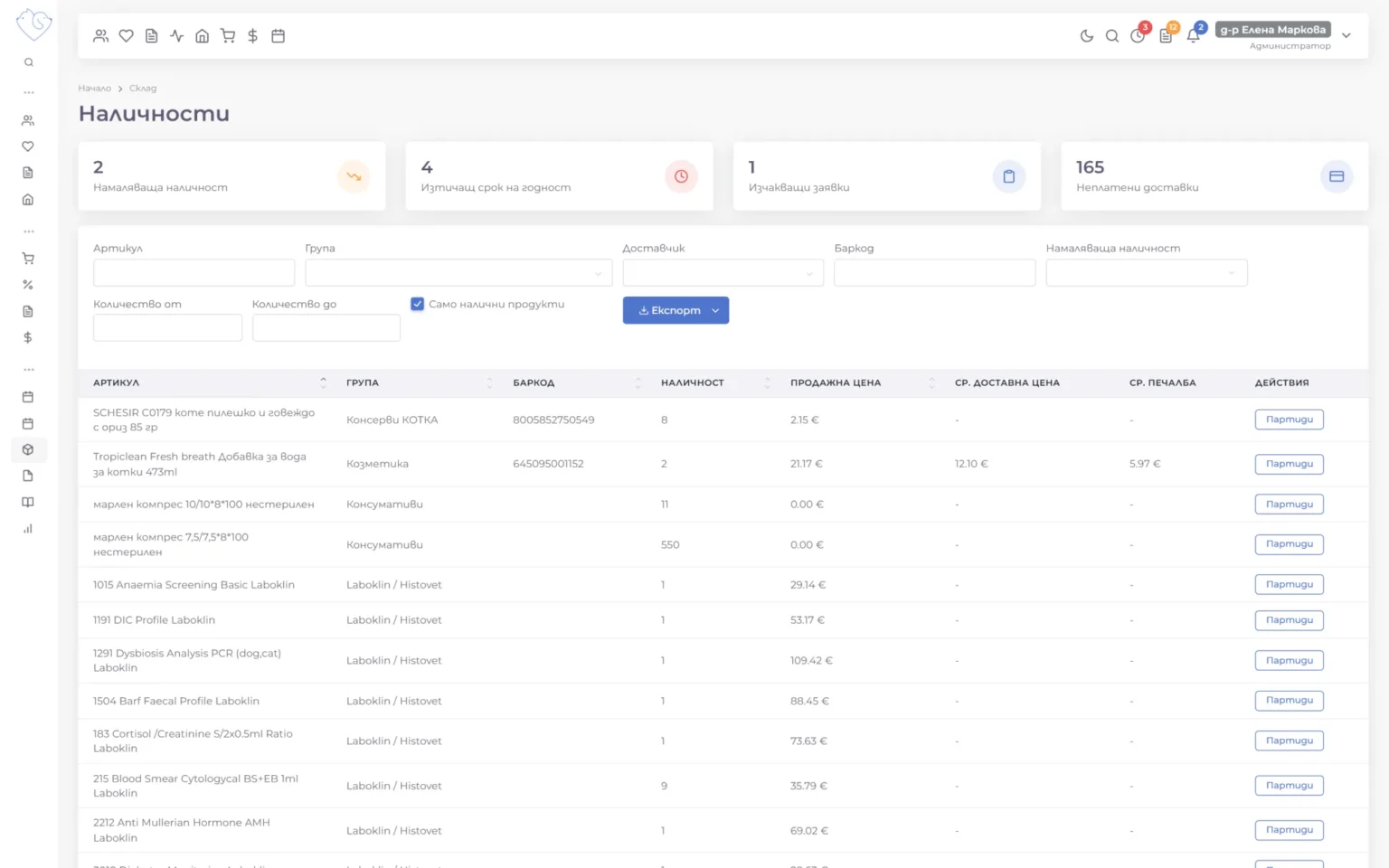Image resolution: width=1389 pixels, height=868 pixels.
Task: Open the bar chart reports icon in sidebar
Action: click(28, 529)
